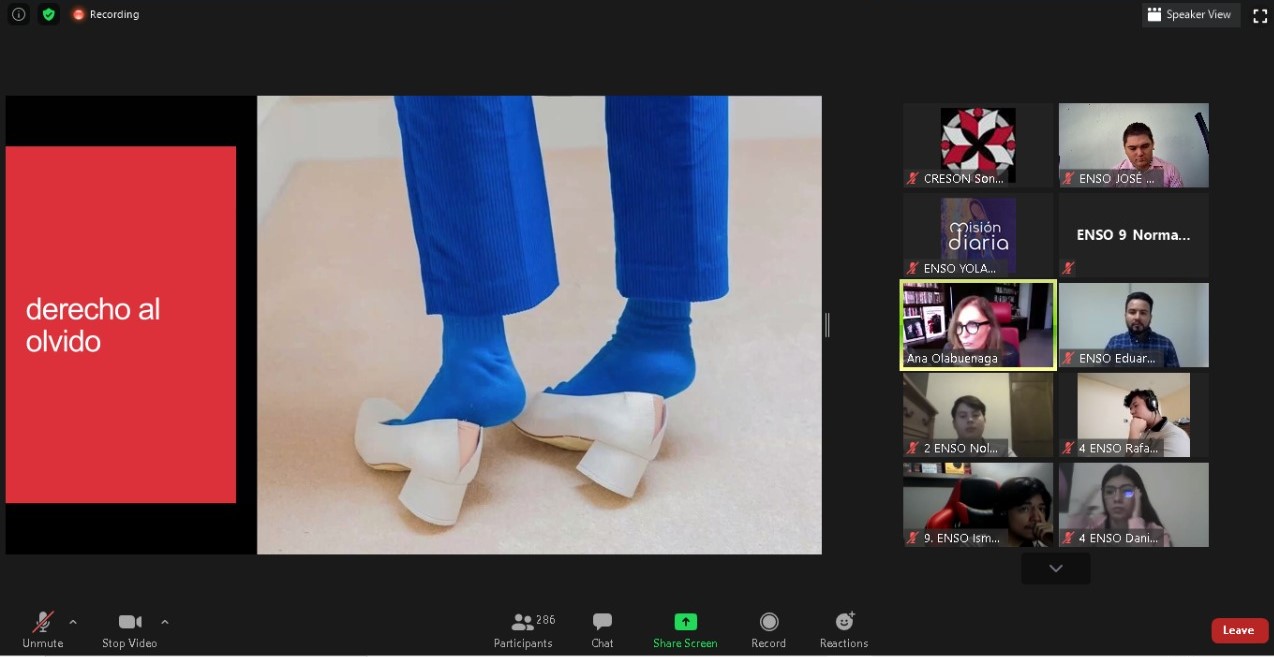Open the Reactions menu

coord(844,629)
